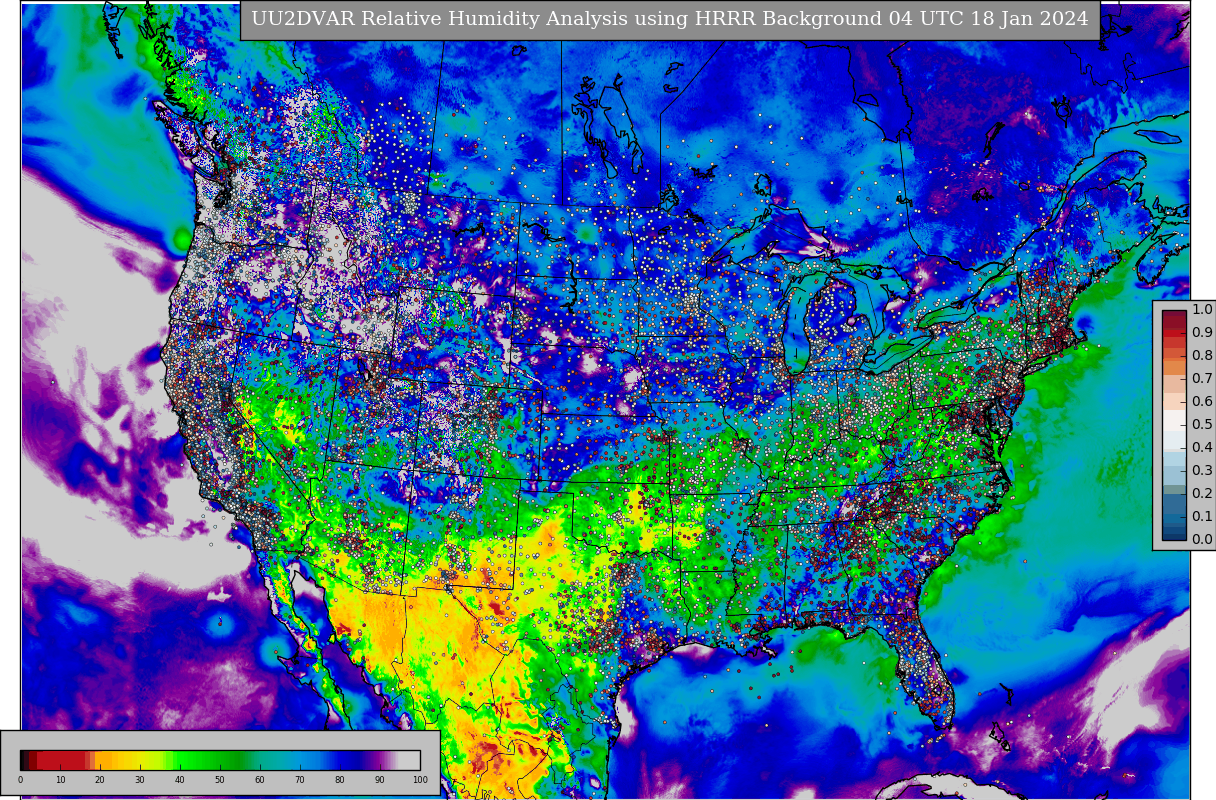The width and height of the screenshot is (1216, 800).
Task: Pick the gray-teal swatch just above 0.2
Action: tap(1174, 488)
